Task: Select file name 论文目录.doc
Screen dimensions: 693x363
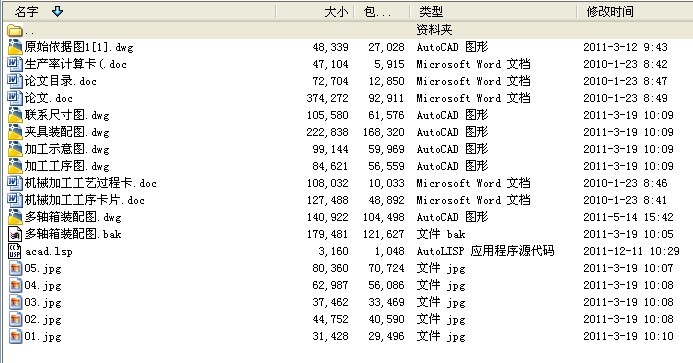Action: coord(61,81)
